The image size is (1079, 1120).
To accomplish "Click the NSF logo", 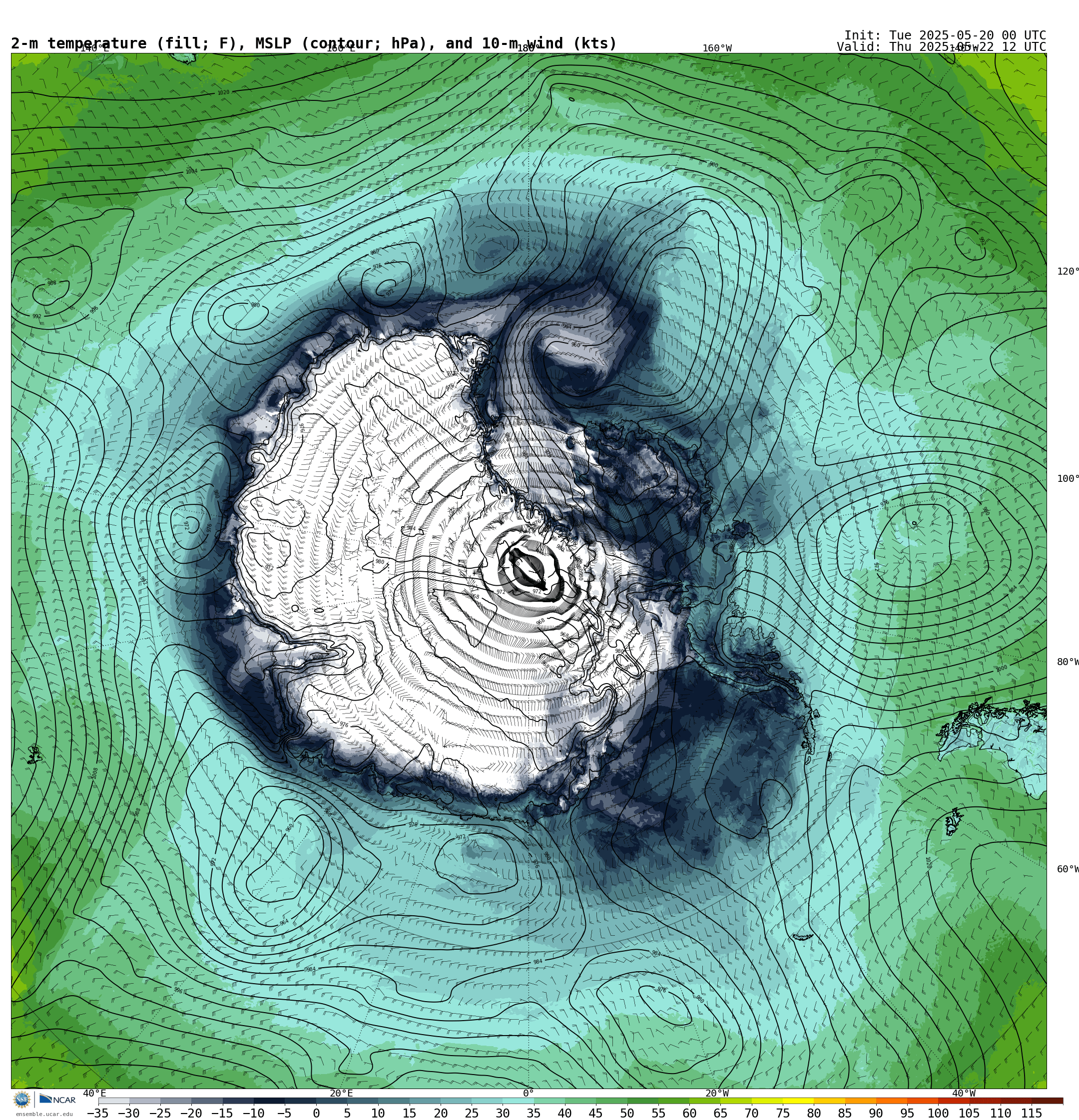I will coord(21,1099).
